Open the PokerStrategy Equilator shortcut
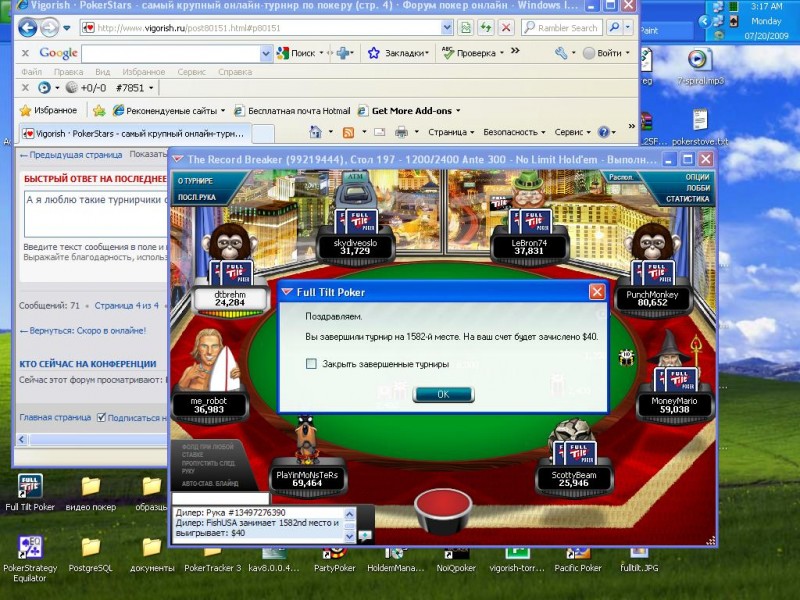 [30, 559]
